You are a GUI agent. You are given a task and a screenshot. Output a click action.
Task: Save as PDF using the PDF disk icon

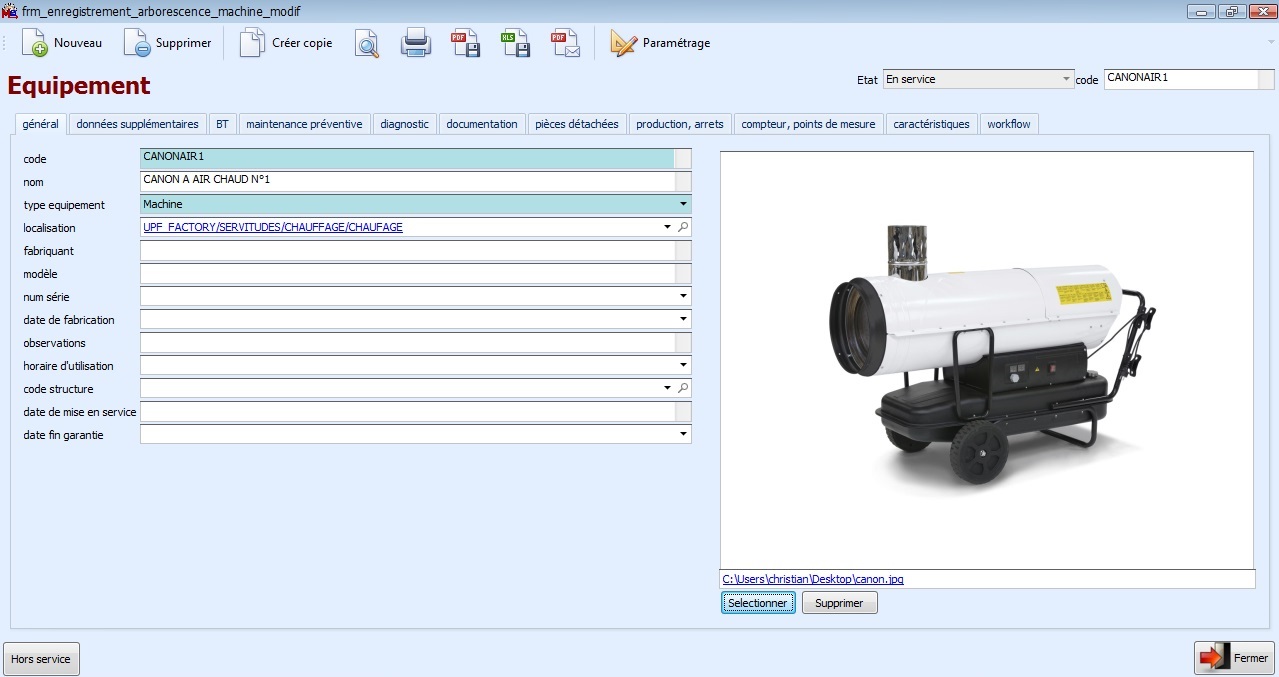(x=465, y=44)
